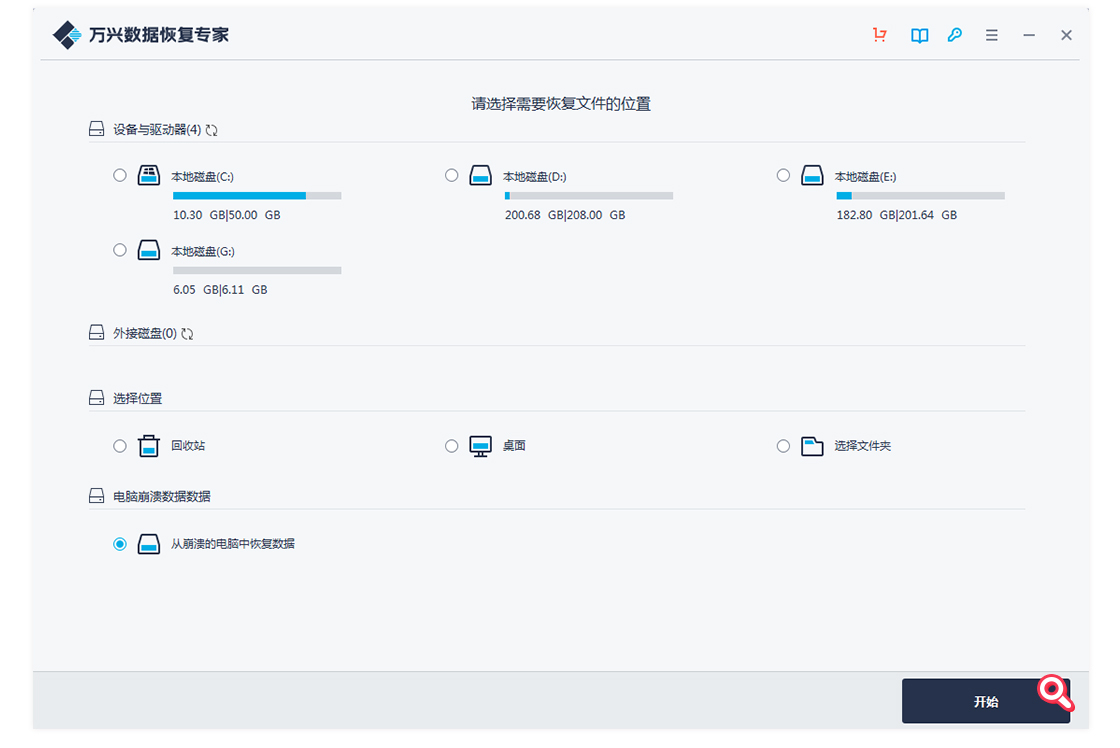
Task: Select the 本地磁盘(D:) radio button
Action: click(451, 175)
